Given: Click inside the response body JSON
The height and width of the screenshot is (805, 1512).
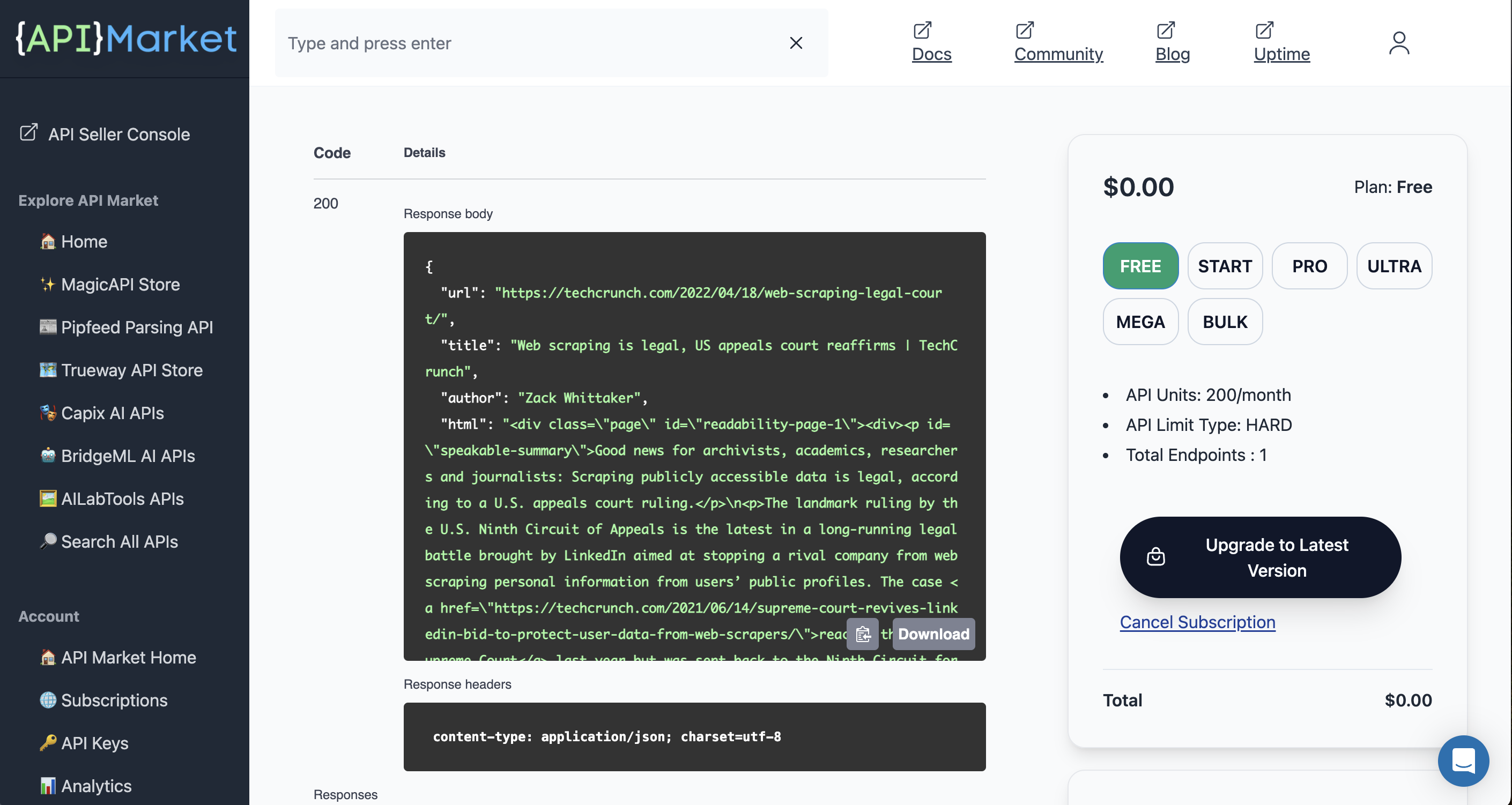Looking at the screenshot, I should point(694,446).
